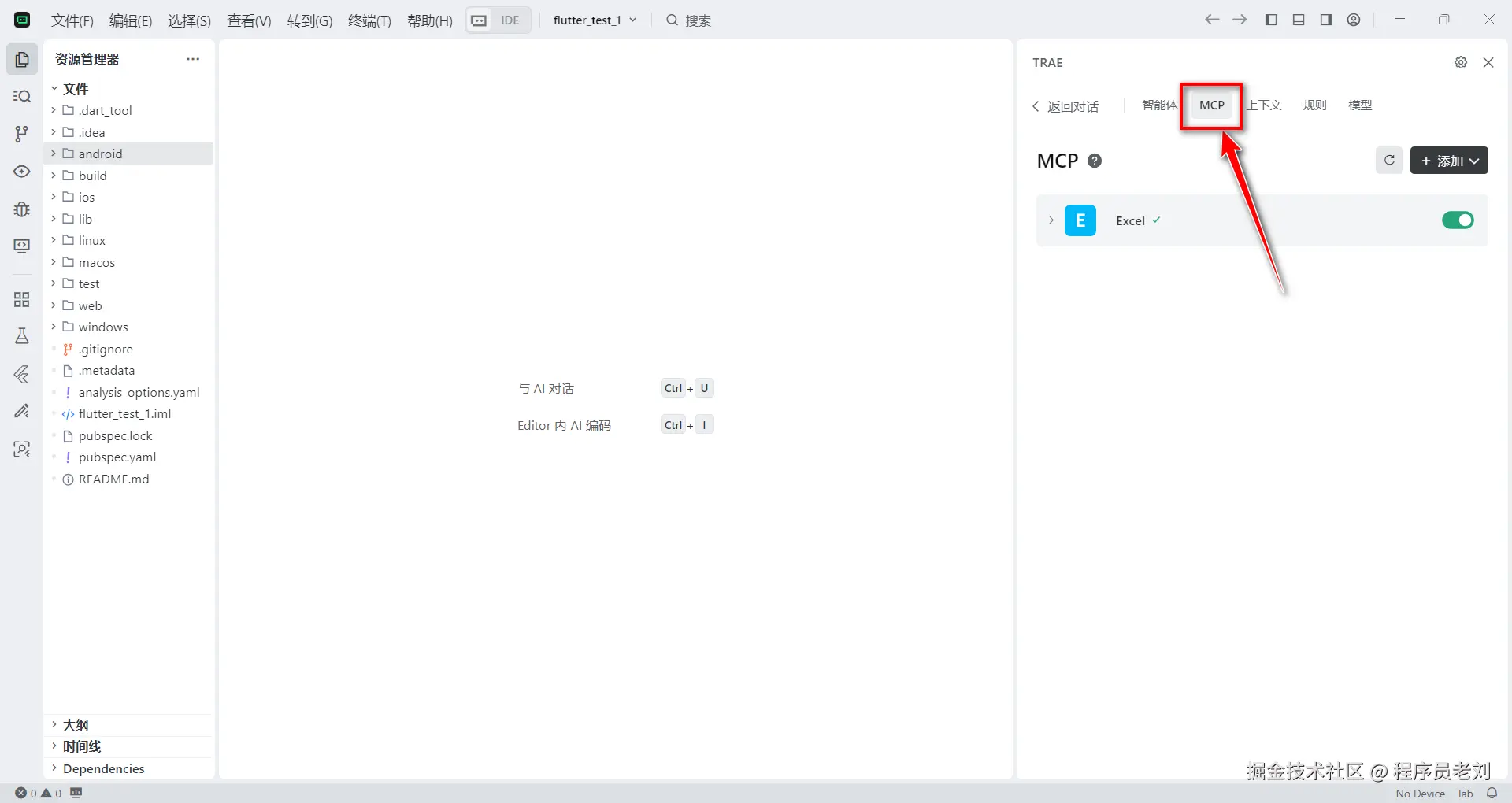Click the Tab status bar entry
The image size is (1512, 803).
(1465, 794)
